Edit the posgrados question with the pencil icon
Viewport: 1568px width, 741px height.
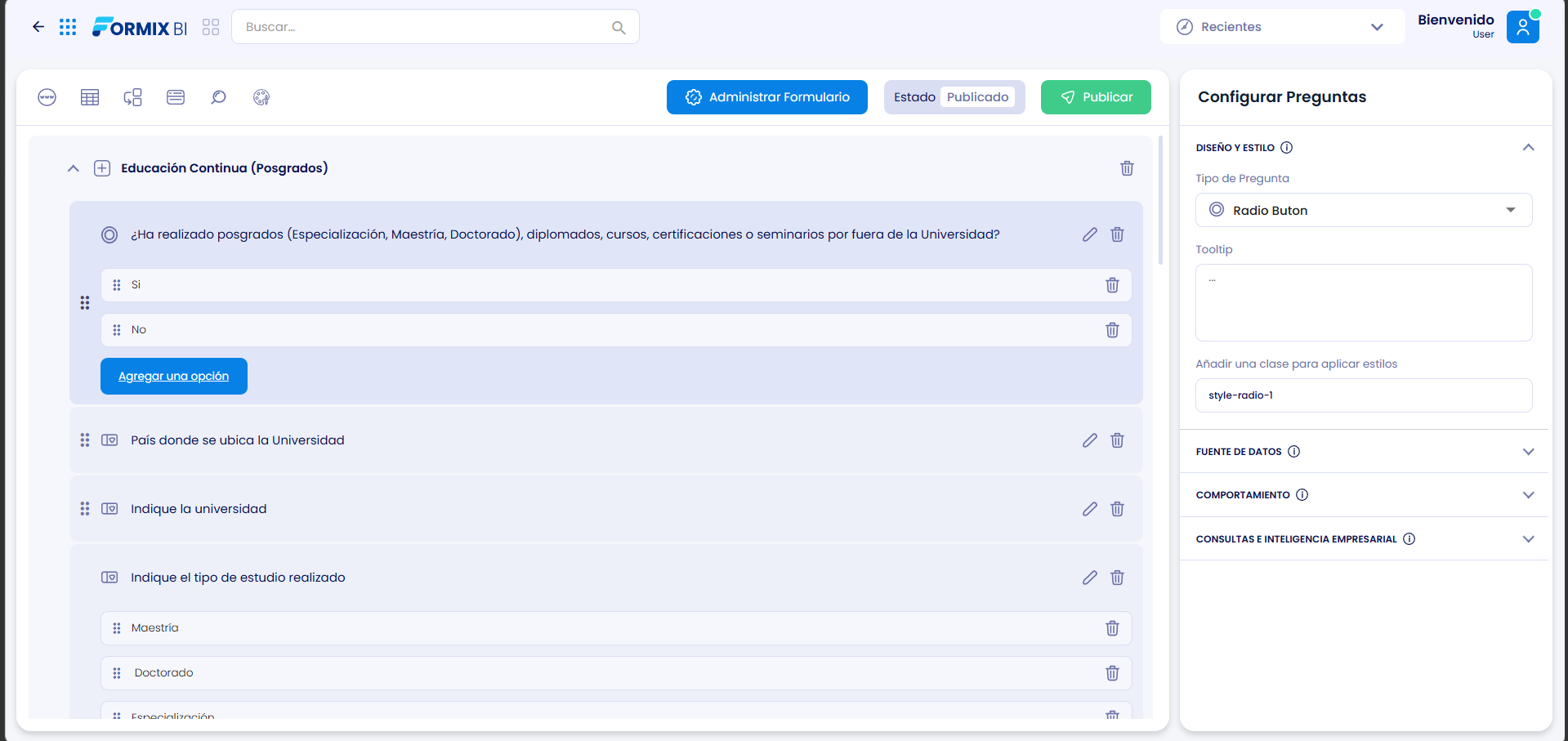[x=1090, y=234]
